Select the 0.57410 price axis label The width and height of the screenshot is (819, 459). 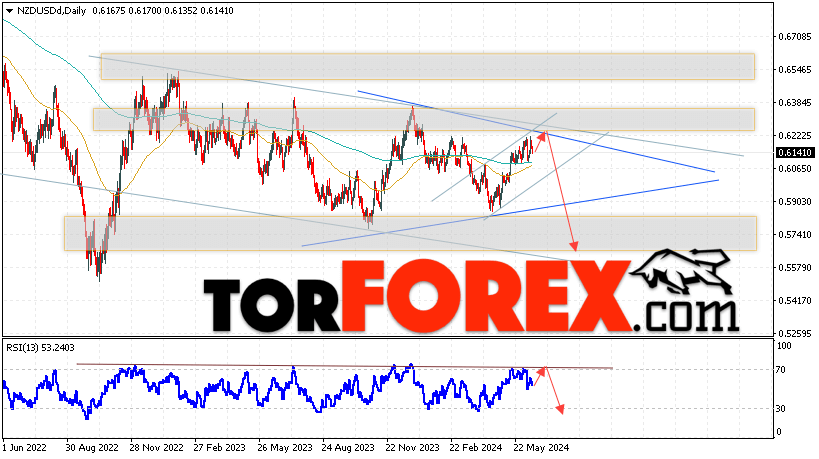pos(795,235)
